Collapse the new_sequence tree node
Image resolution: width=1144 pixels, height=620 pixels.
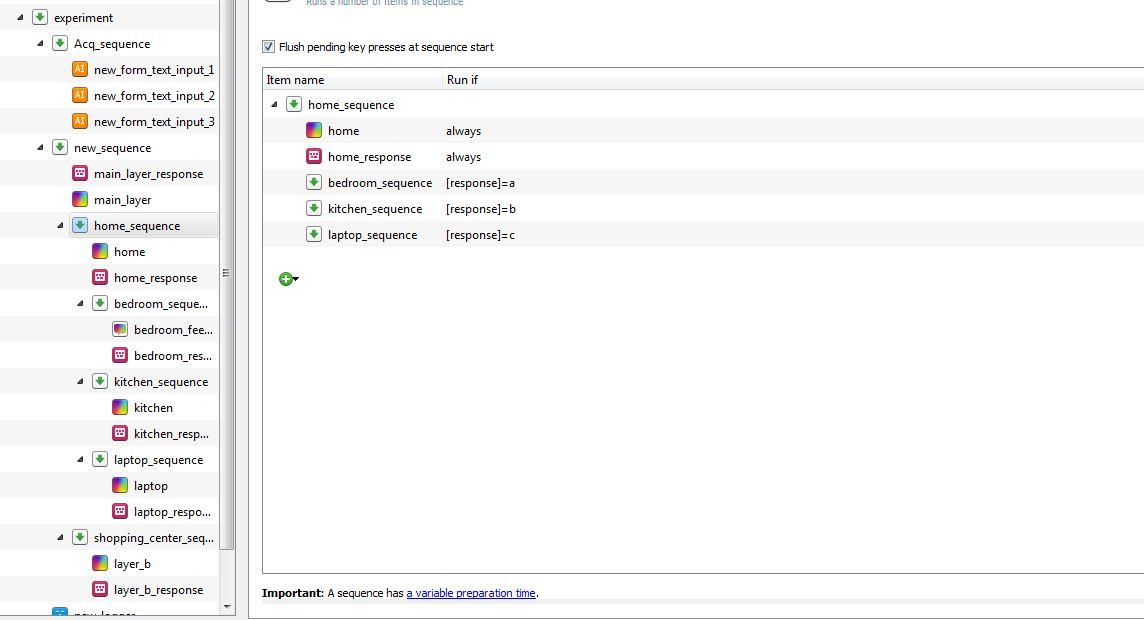(40, 147)
